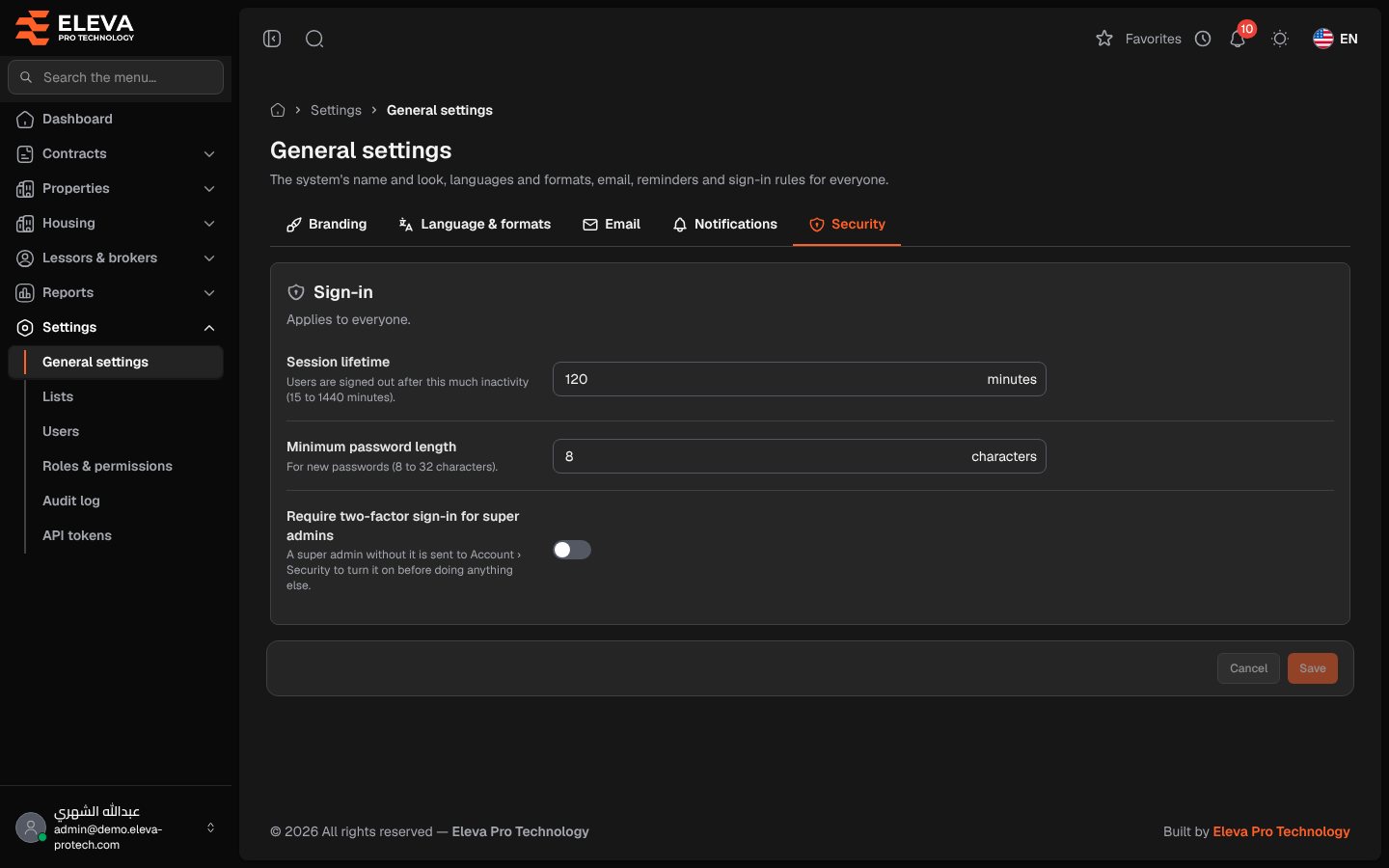Click the Eleva Pro Technology logo
This screenshot has width=1389, height=868.
(x=75, y=27)
